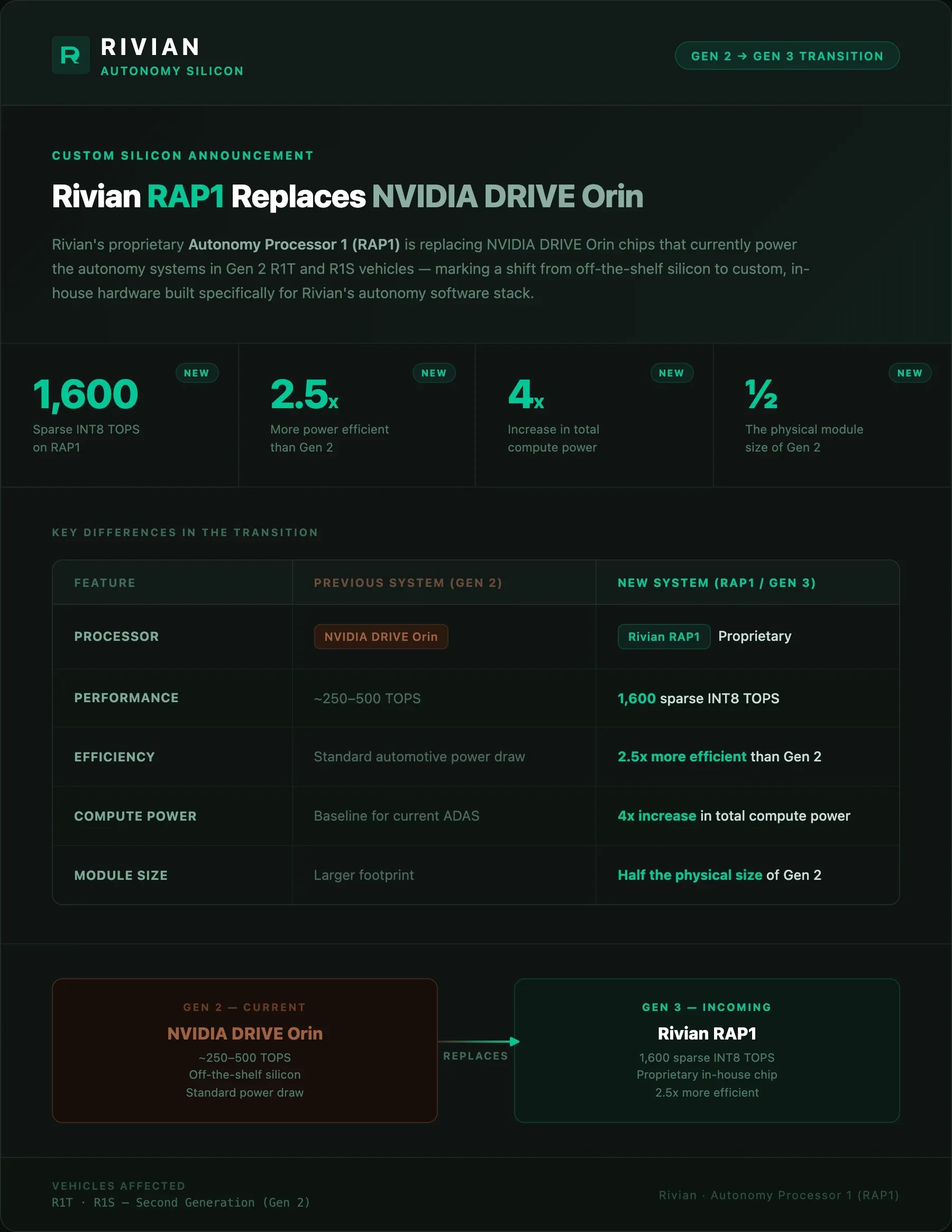Image resolution: width=952 pixels, height=1232 pixels.
Task: Click the Gen 3 — Incoming card label
Action: point(707,1007)
